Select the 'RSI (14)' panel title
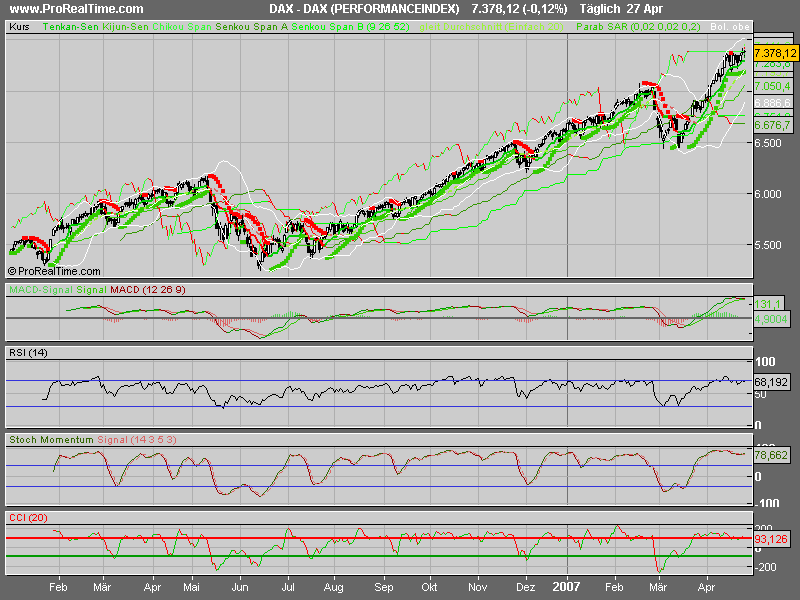Screen dimensions: 800x600 (28, 353)
